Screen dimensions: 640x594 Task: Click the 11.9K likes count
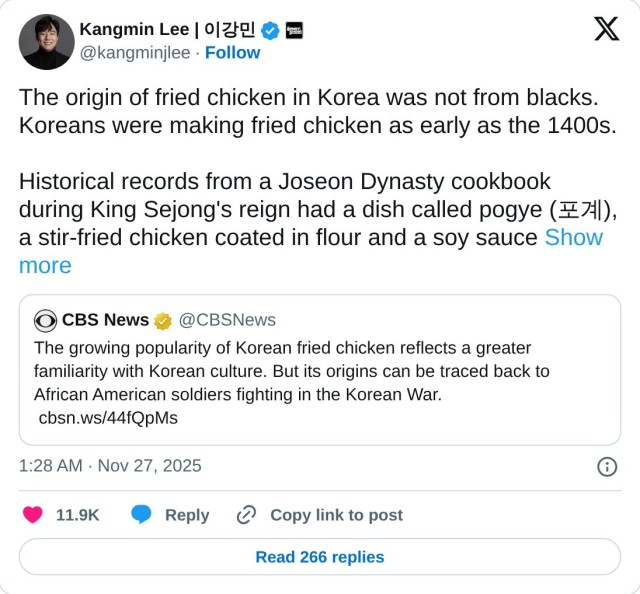(77, 515)
